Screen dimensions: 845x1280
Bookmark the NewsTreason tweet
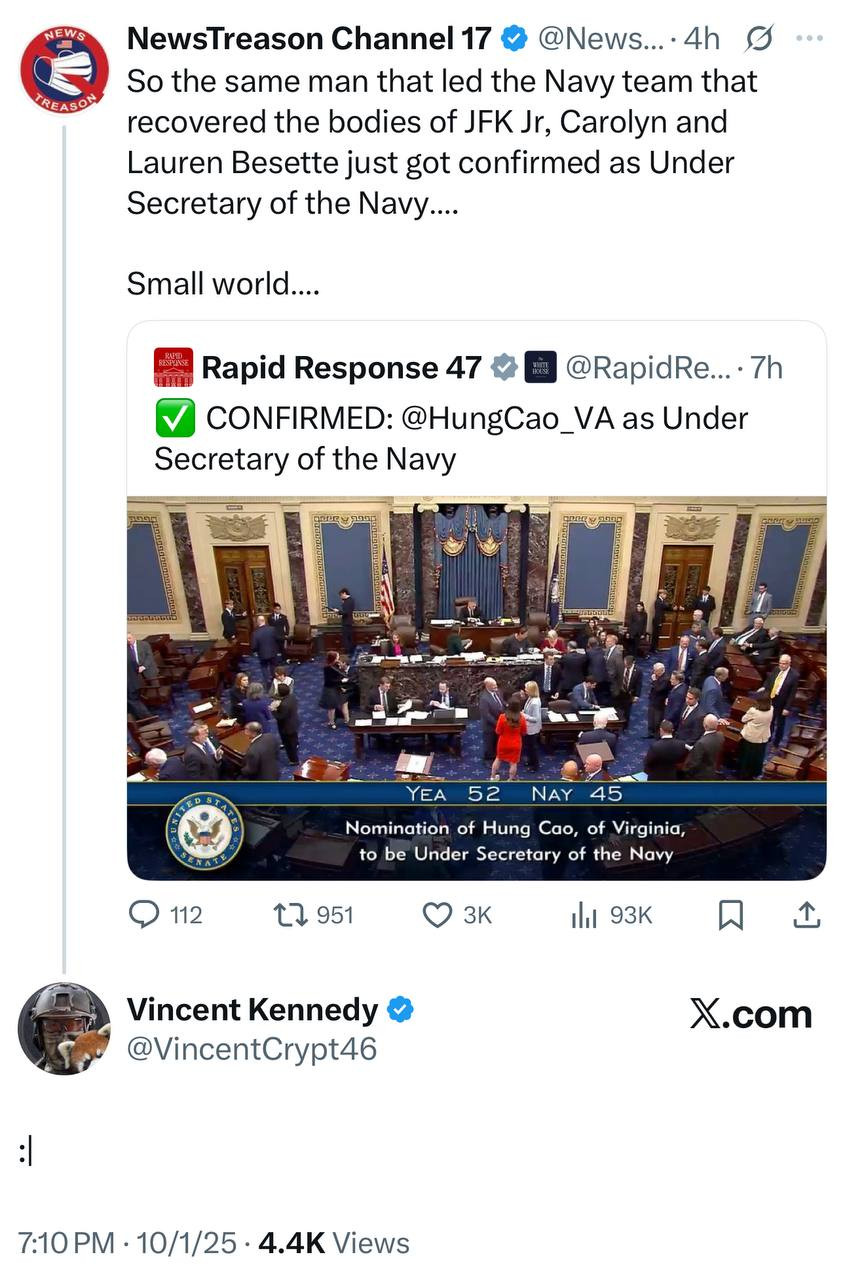[731, 914]
